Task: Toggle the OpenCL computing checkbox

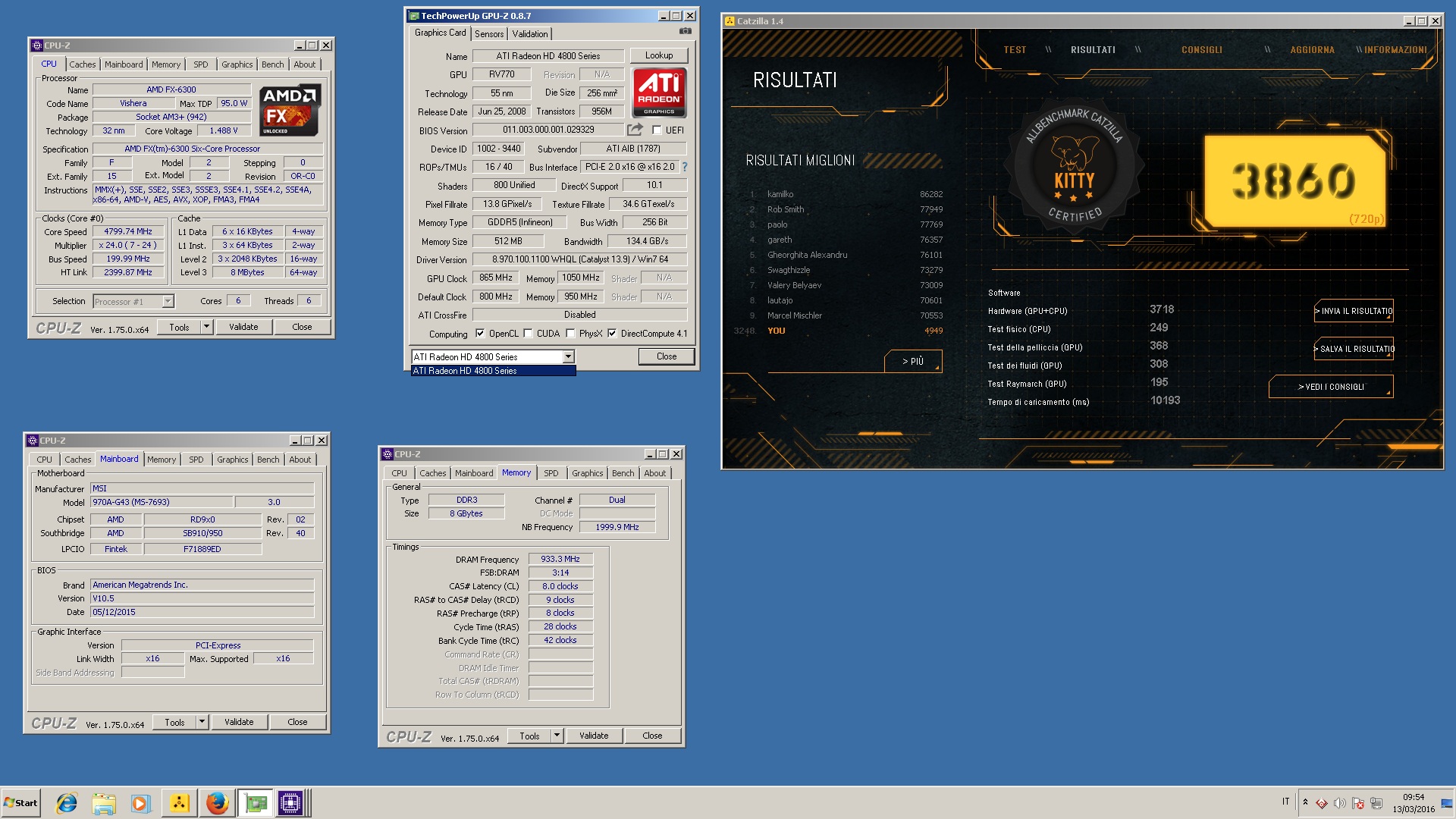Action: point(479,334)
